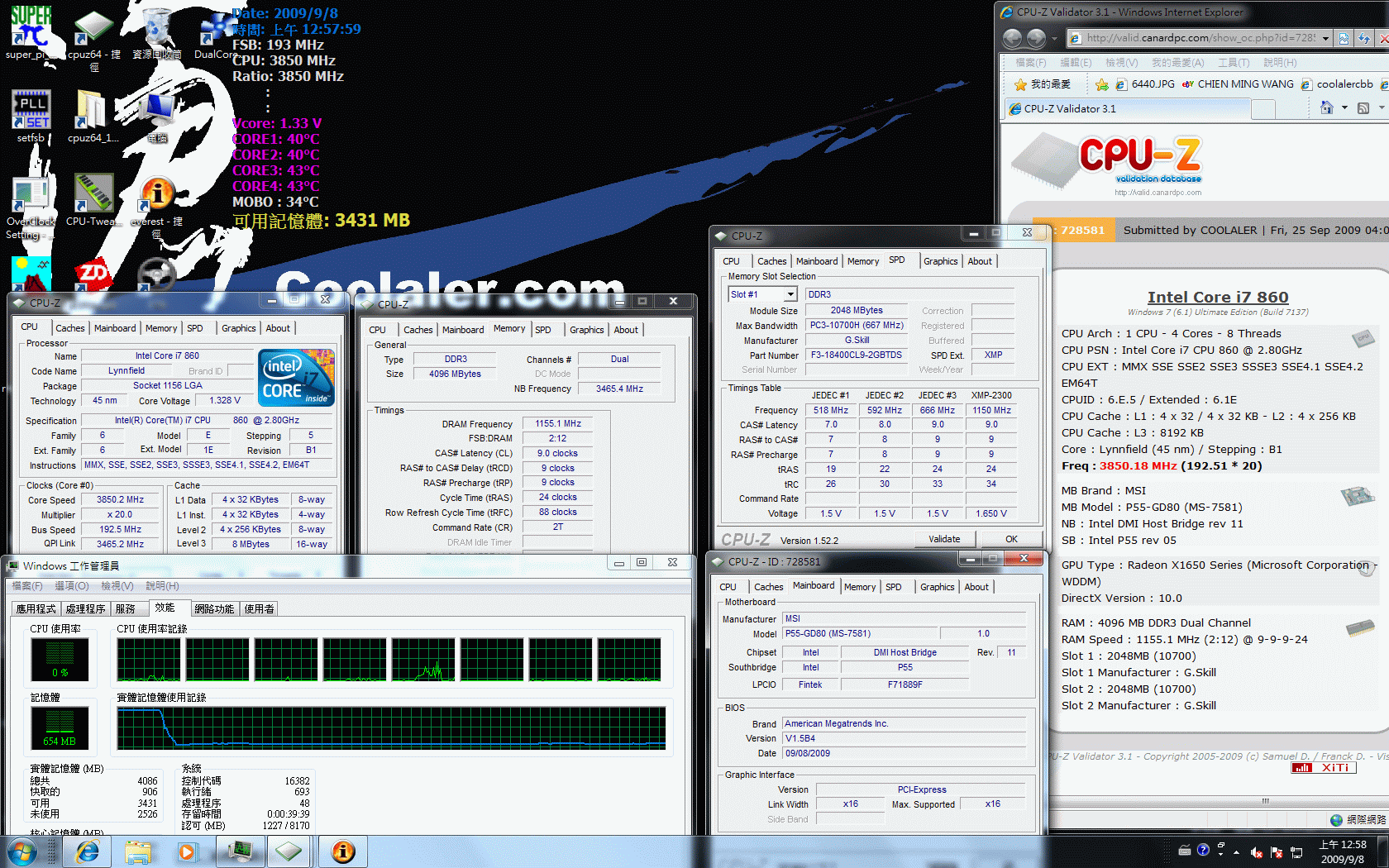Click the IE Back navigation button

[x=1012, y=38]
